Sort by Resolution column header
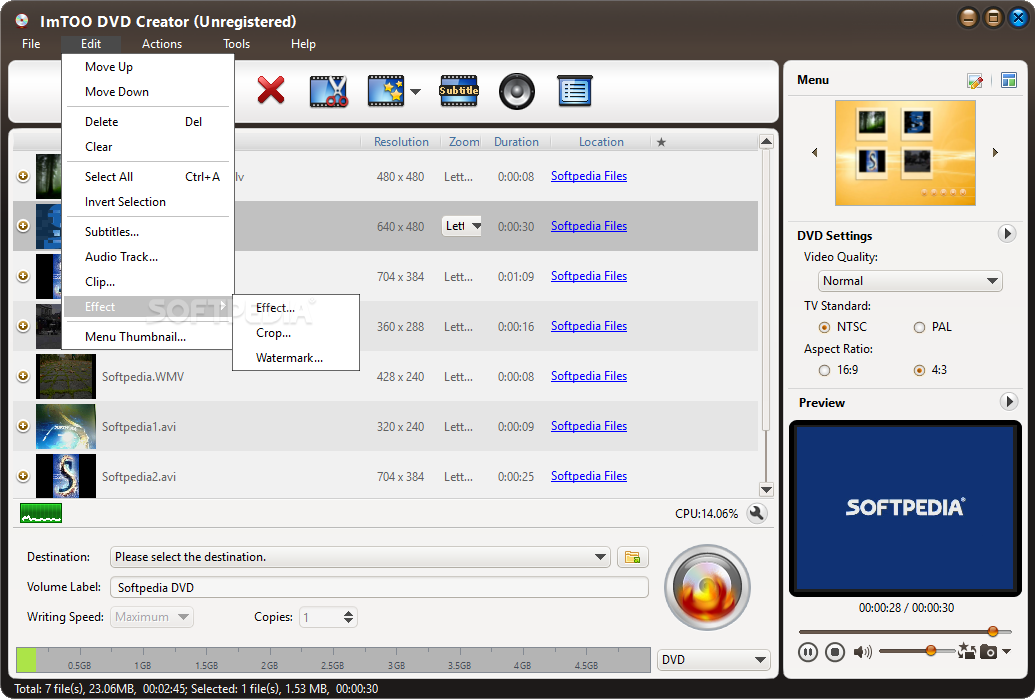Screen dimensions: 1035x699 (x=401, y=142)
